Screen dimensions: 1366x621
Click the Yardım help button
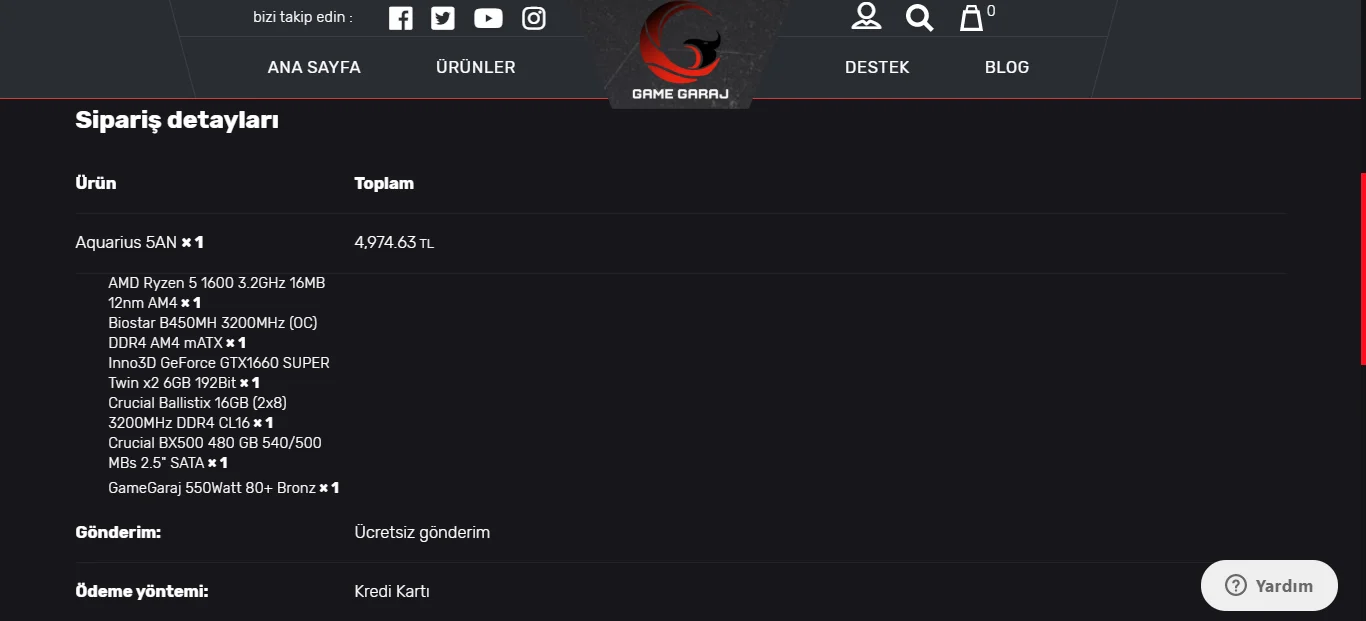point(1269,586)
